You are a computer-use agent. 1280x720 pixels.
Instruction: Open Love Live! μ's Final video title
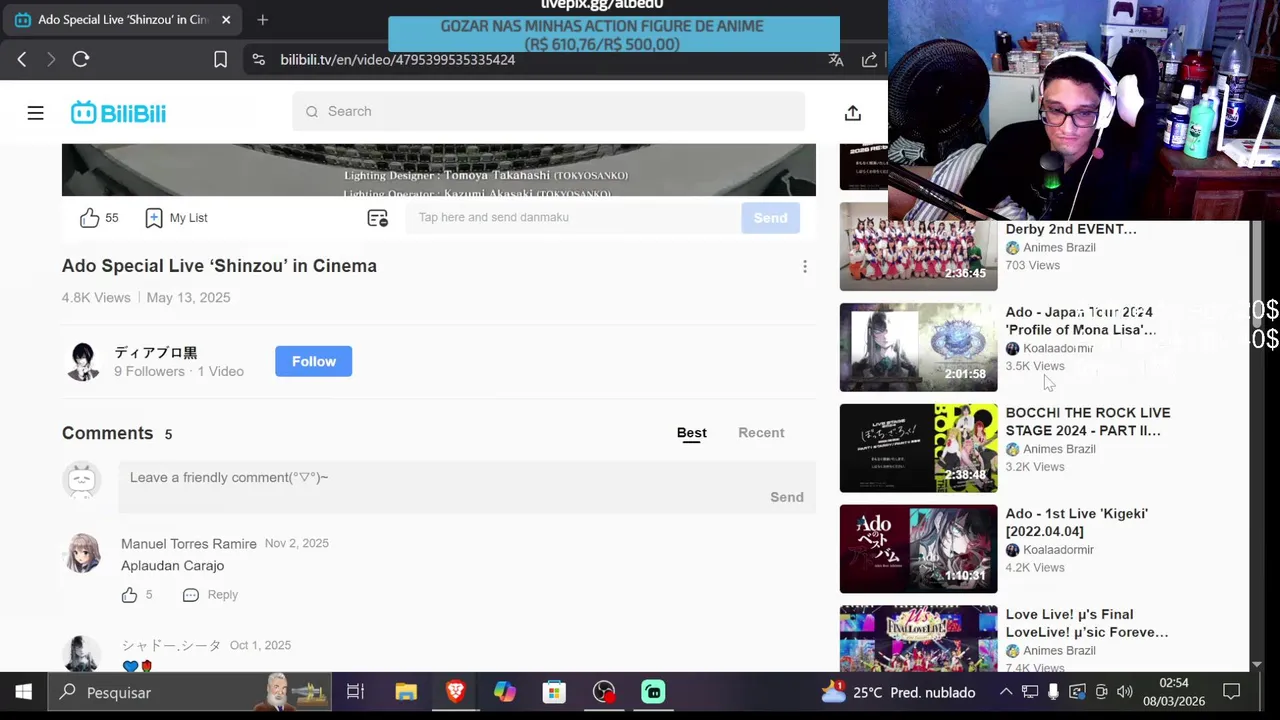1087,623
